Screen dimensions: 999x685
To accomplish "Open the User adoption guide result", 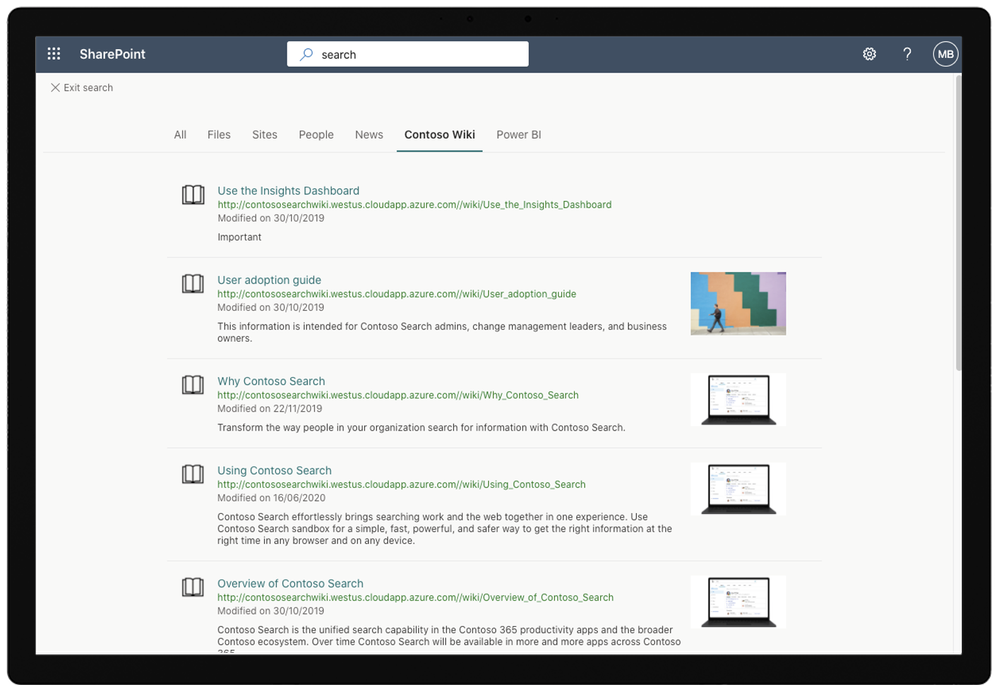I will point(269,280).
